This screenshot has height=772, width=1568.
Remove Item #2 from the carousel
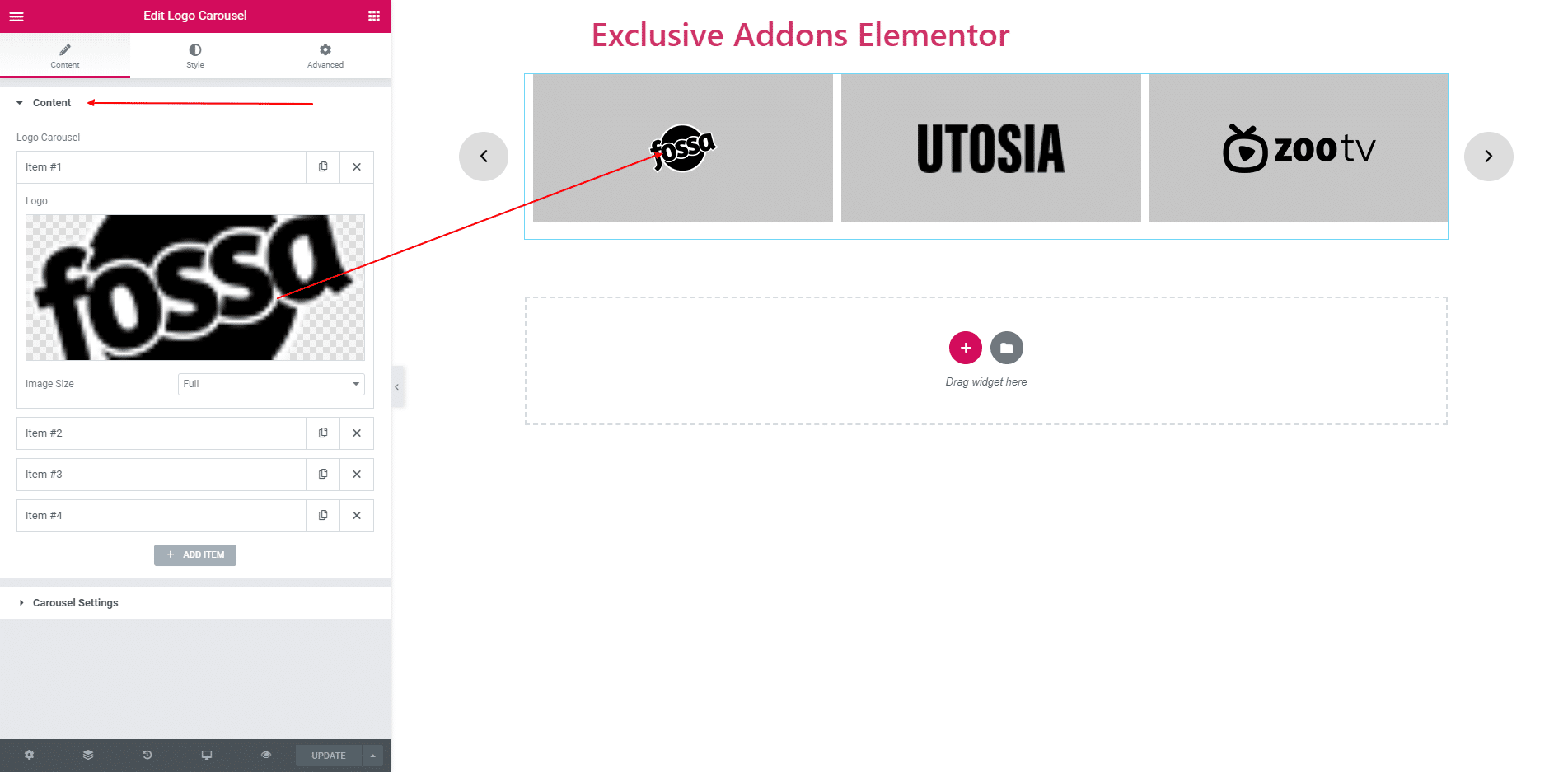click(357, 433)
